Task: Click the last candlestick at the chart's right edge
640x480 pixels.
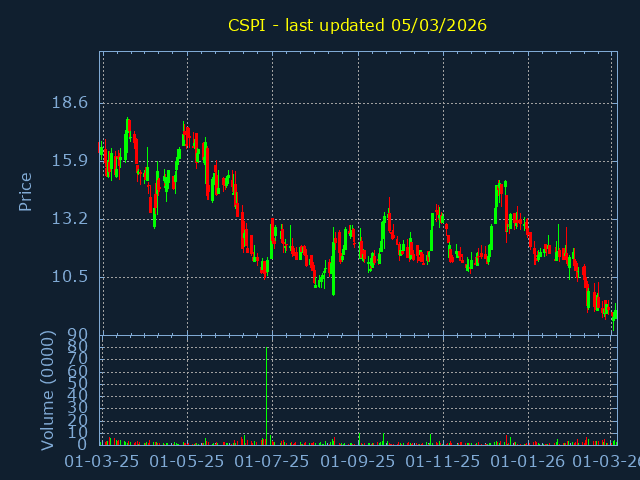Action: 615,315
